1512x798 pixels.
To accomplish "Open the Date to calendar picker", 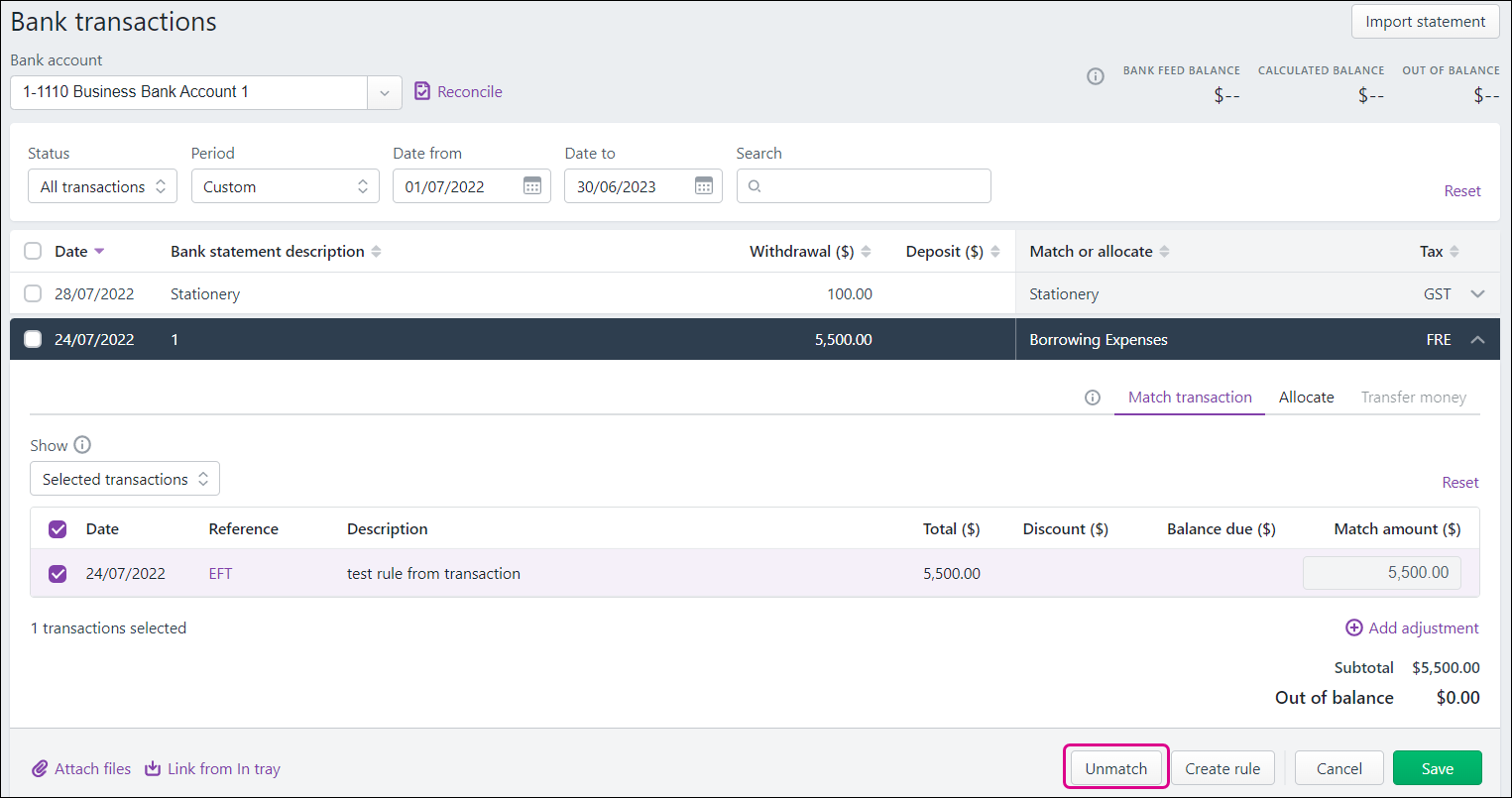I will pyautogui.click(x=704, y=186).
